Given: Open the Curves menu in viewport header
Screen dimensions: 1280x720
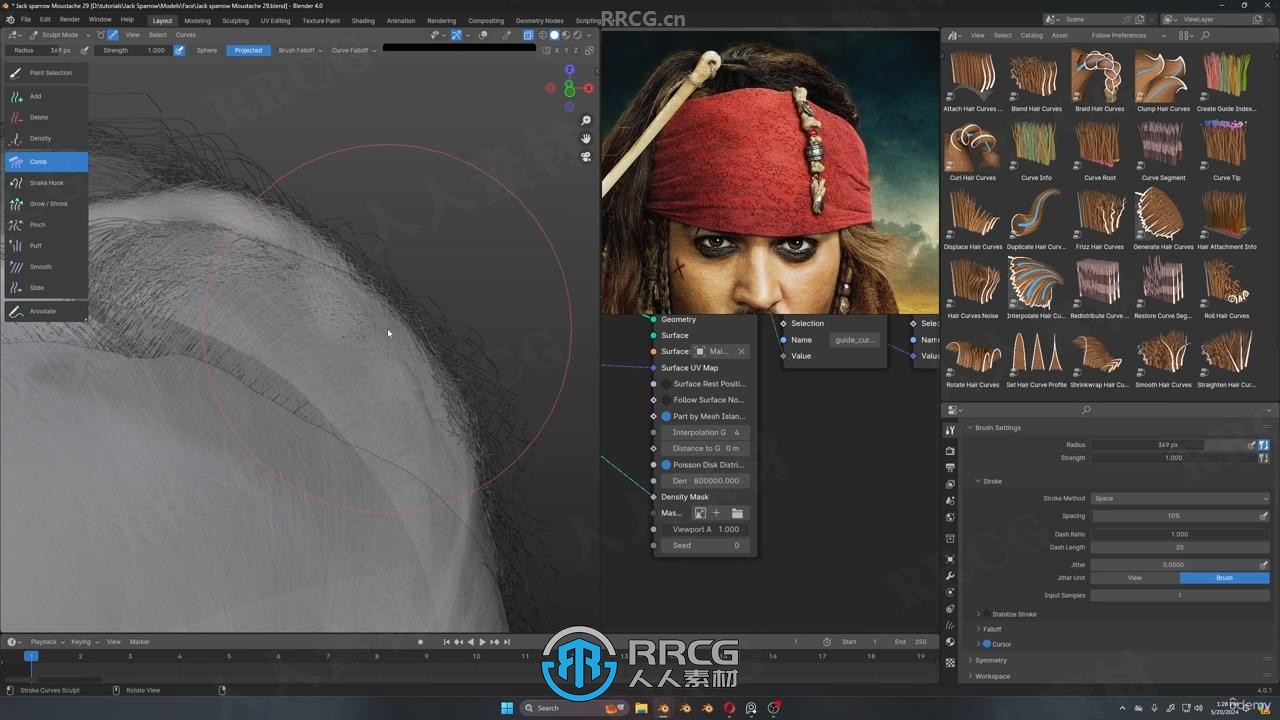Looking at the screenshot, I should 186,35.
